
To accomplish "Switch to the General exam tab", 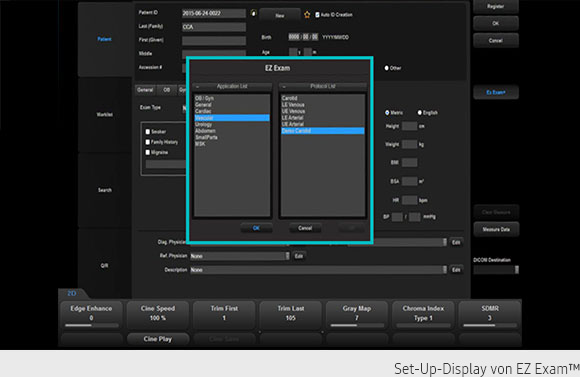I will [x=145, y=90].
